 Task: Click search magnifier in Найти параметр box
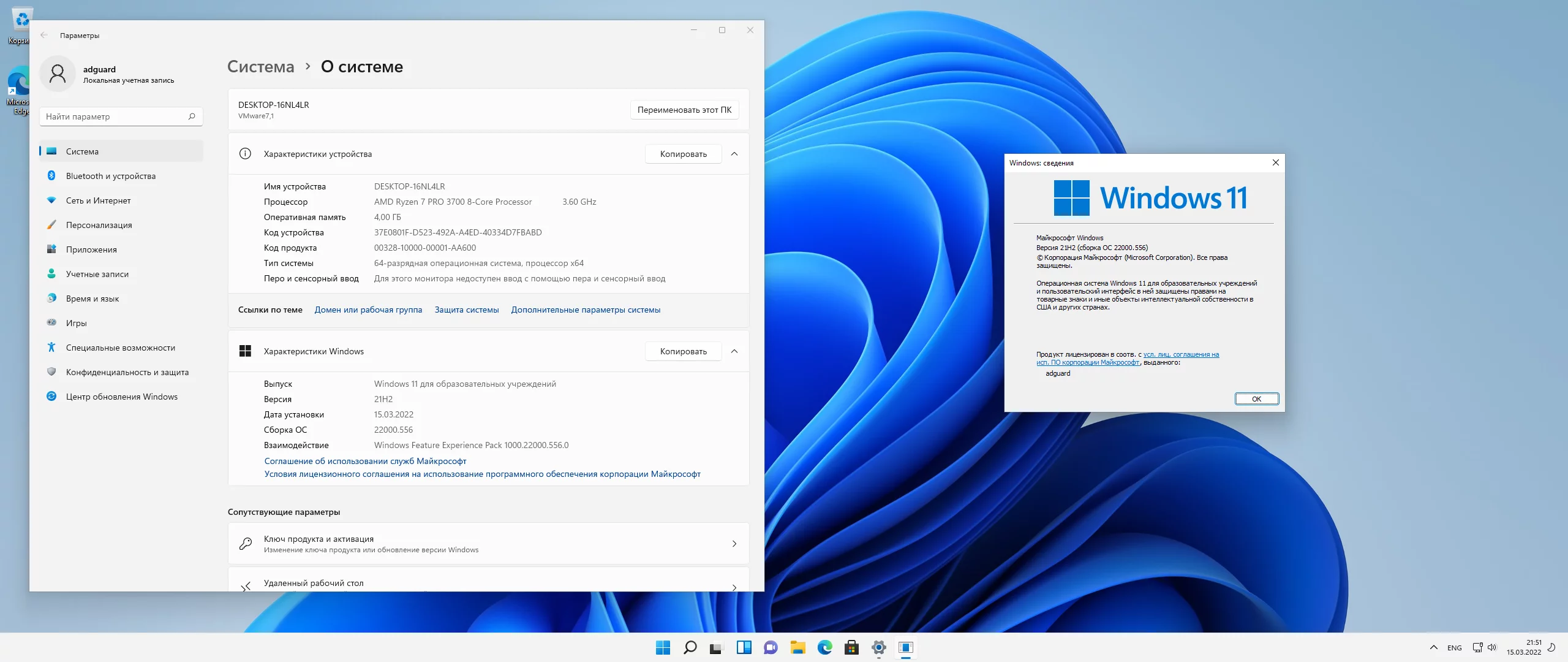pos(192,116)
